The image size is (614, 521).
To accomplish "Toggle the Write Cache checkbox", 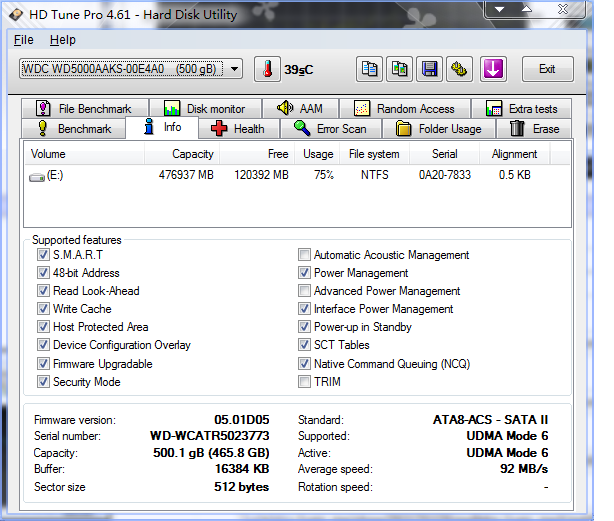I will click(43, 309).
